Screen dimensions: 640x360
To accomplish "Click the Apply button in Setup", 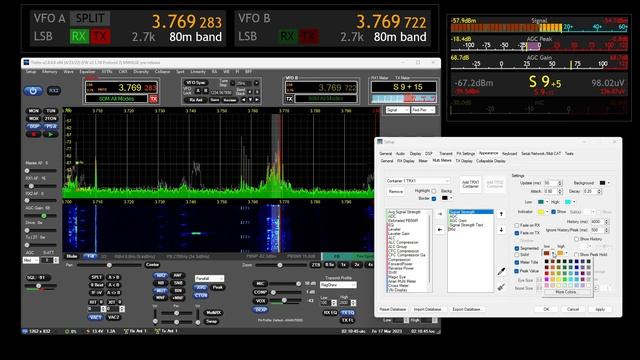I will coord(600,309).
